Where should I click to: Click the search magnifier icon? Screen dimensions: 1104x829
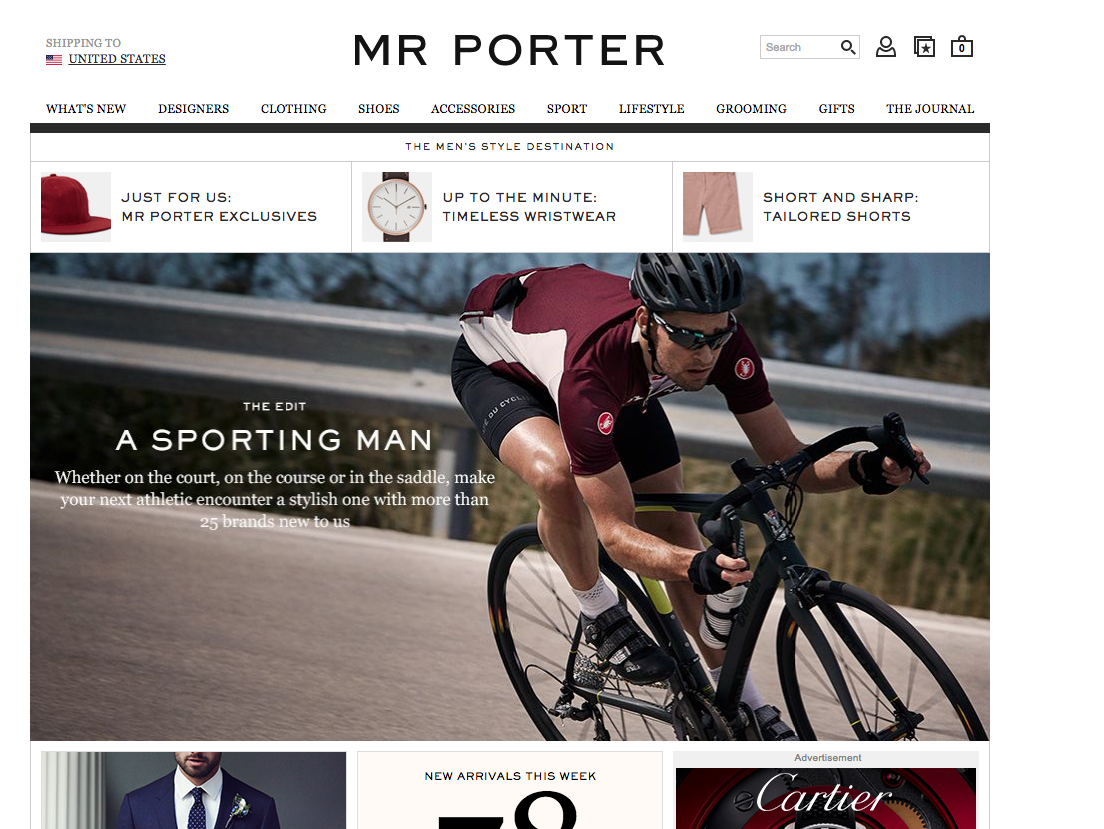tap(848, 47)
